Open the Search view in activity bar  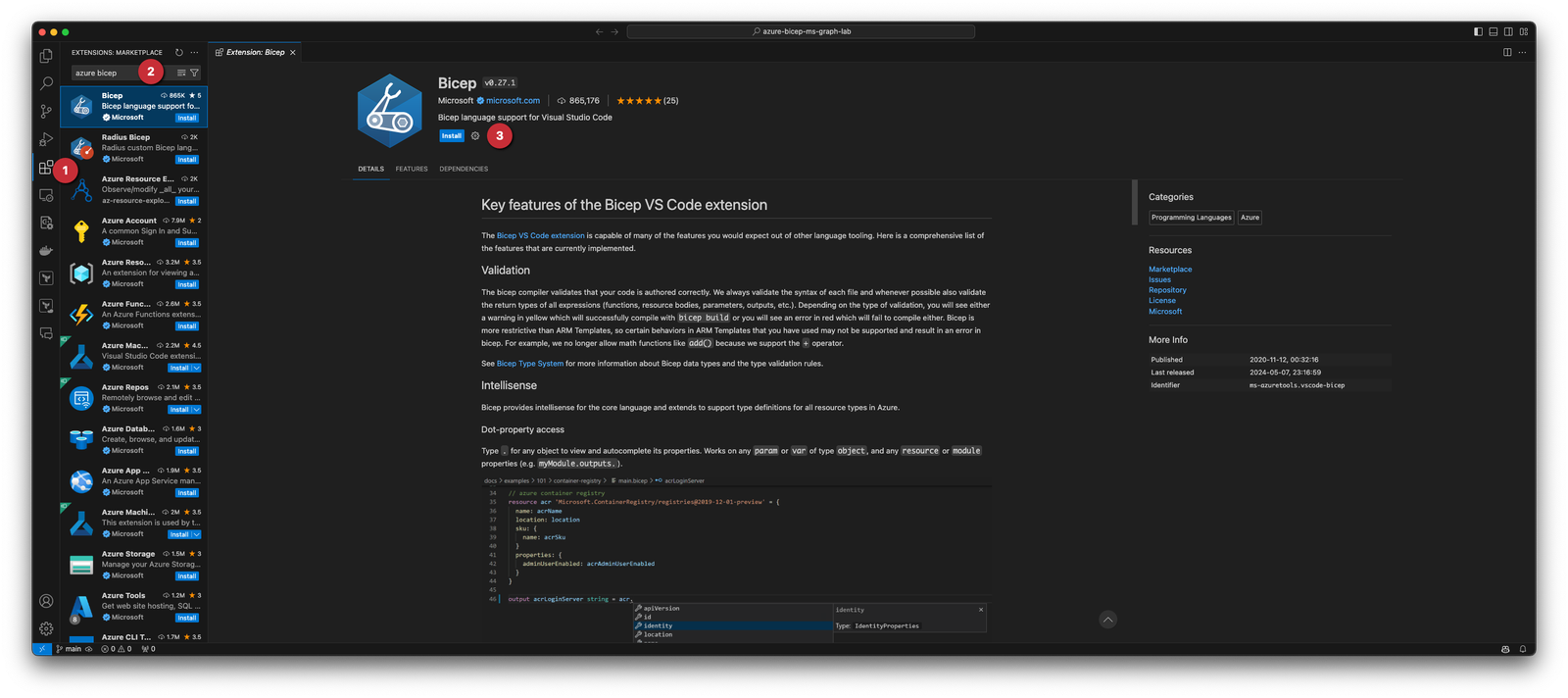click(x=46, y=83)
